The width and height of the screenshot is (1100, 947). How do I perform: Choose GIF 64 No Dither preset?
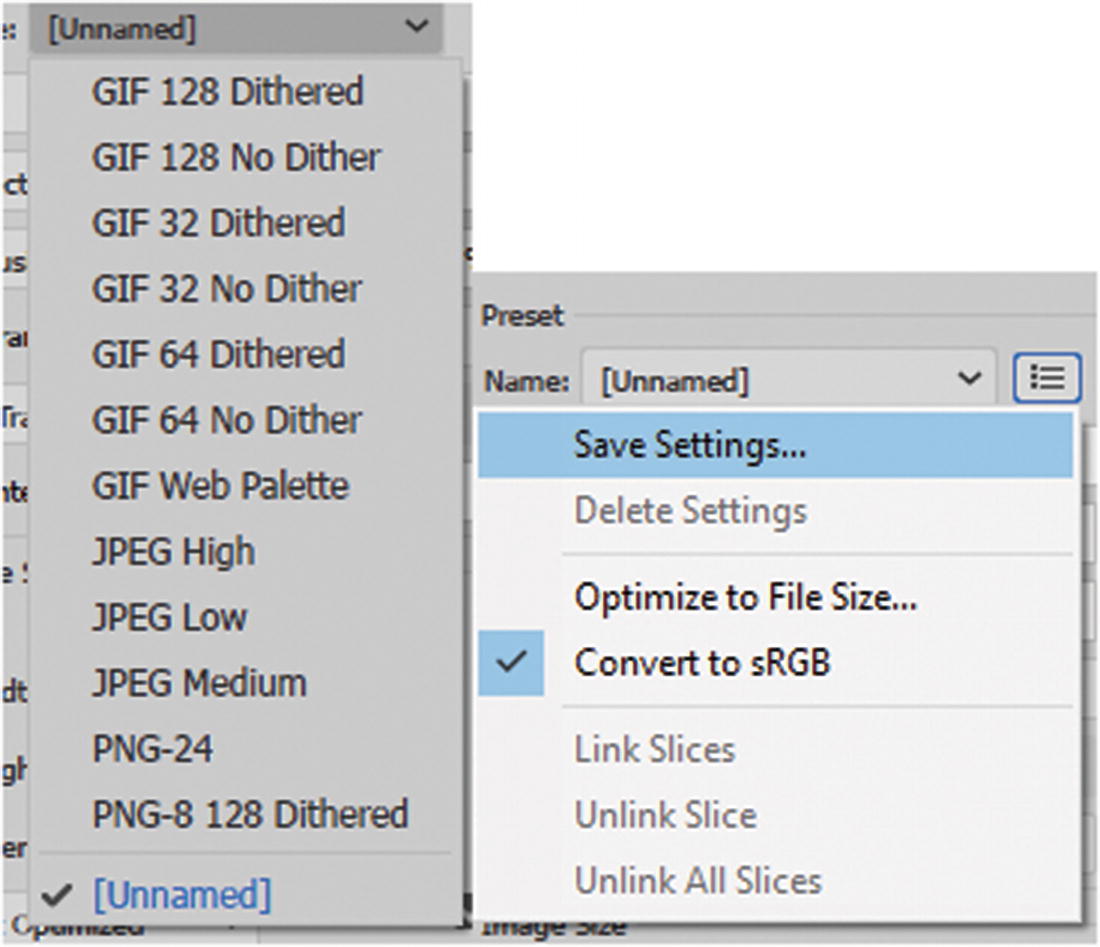[227, 420]
